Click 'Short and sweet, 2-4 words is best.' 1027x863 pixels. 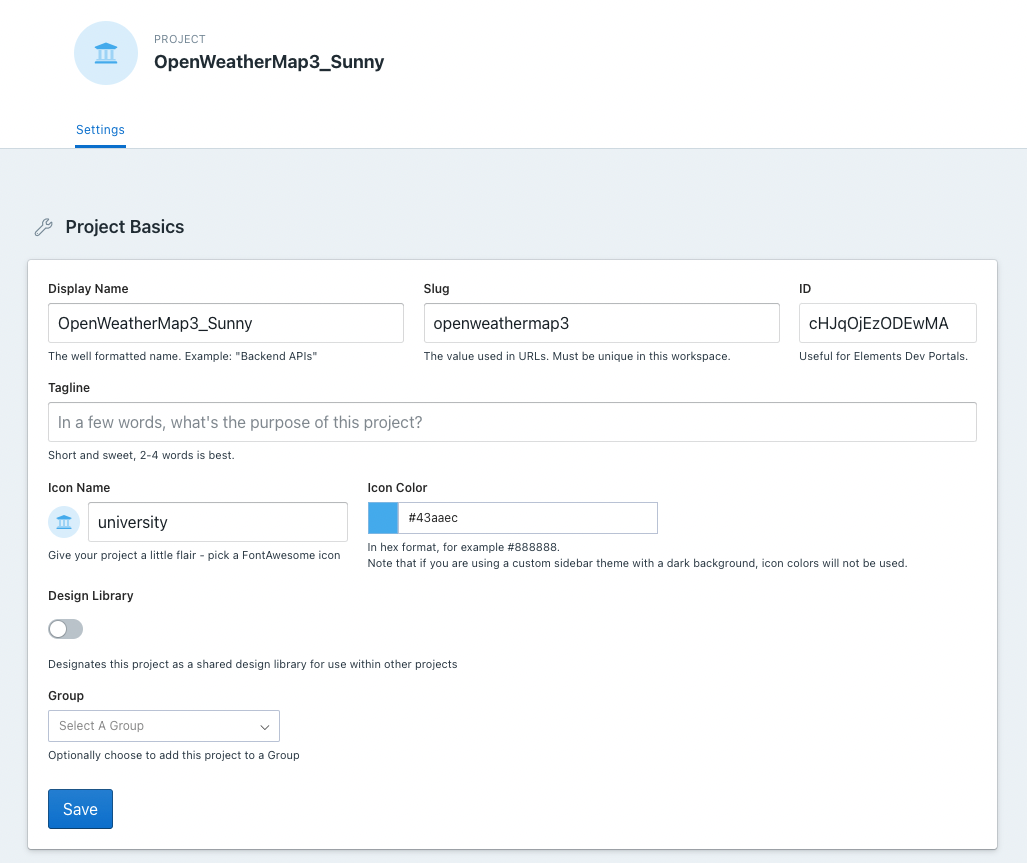(141, 455)
